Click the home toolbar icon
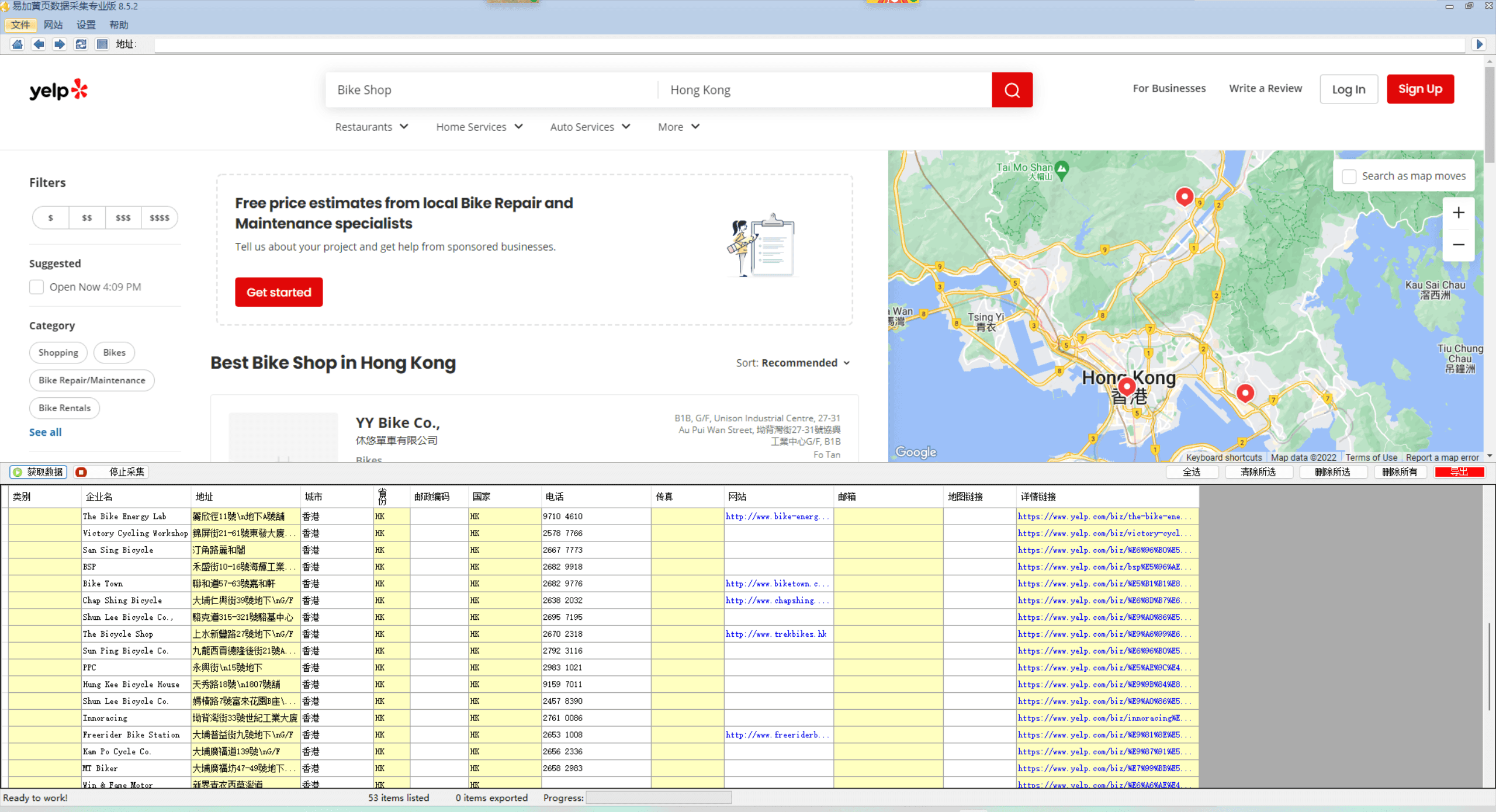 (x=18, y=44)
